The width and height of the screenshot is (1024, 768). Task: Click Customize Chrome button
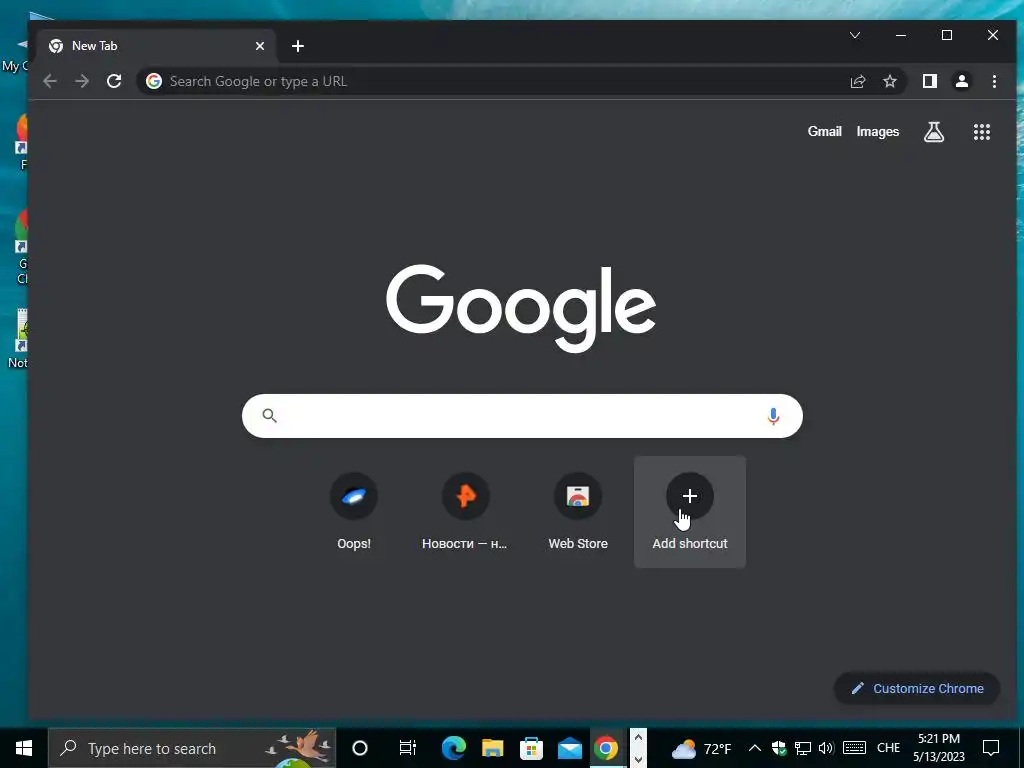coord(917,688)
